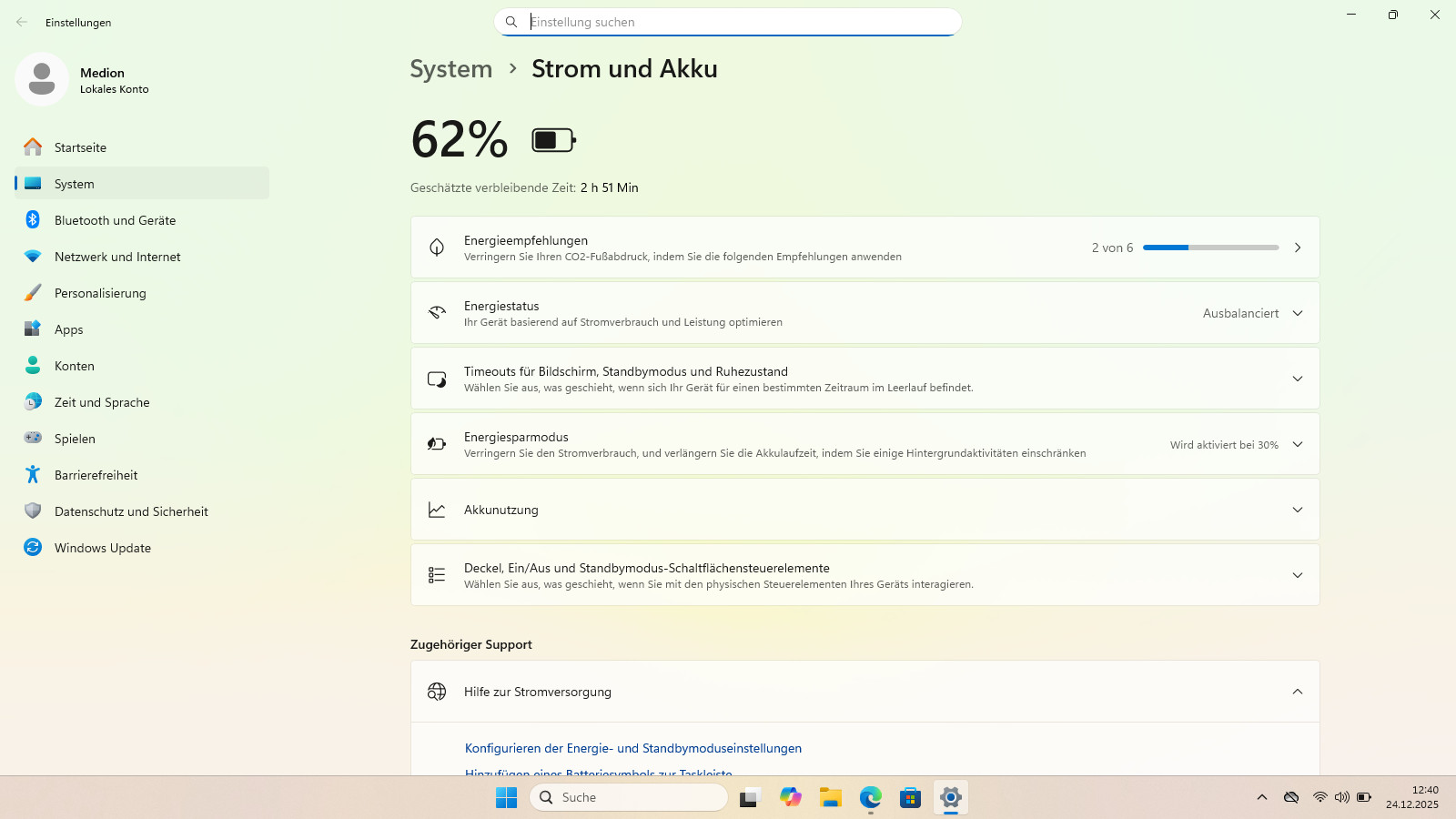Open Task View from the taskbar
Screen dimensions: 1456x819
point(750,797)
